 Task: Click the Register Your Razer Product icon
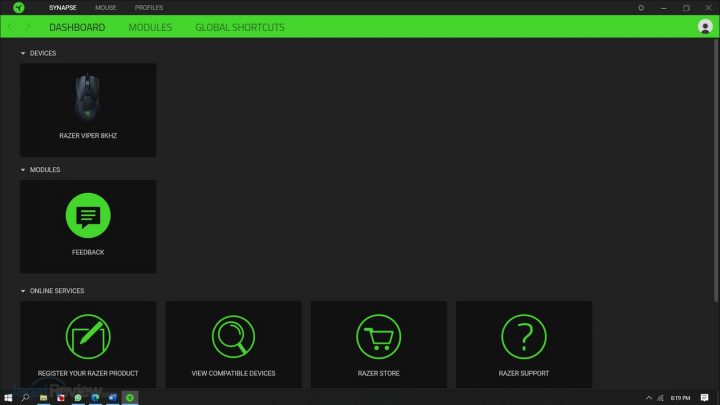point(88,337)
